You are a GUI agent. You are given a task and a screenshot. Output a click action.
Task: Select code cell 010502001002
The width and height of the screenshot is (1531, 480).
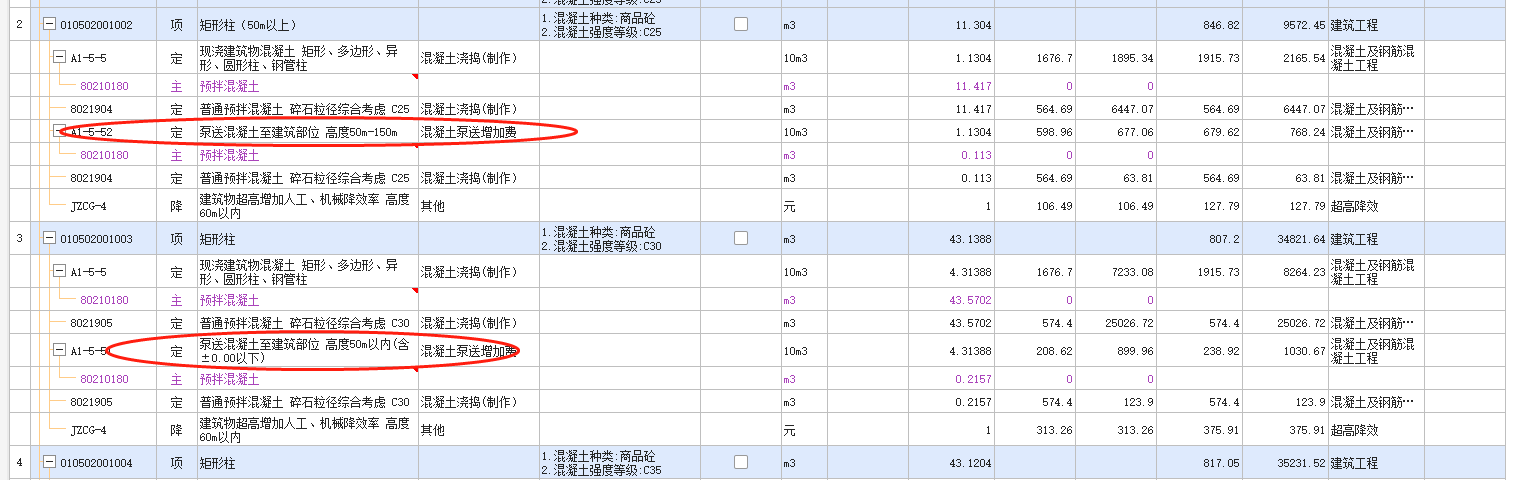click(x=96, y=24)
